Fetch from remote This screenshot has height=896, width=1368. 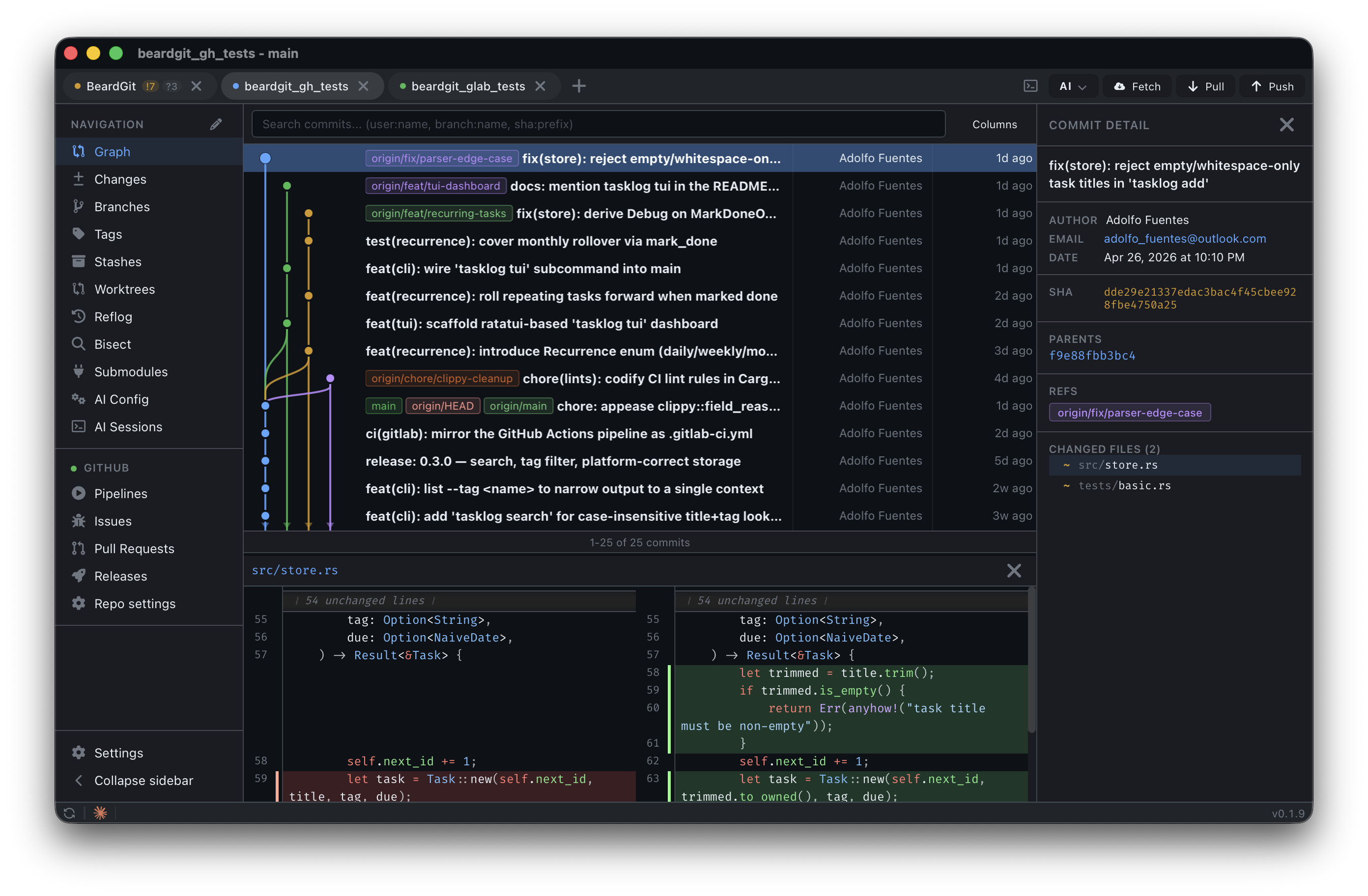click(x=1137, y=86)
